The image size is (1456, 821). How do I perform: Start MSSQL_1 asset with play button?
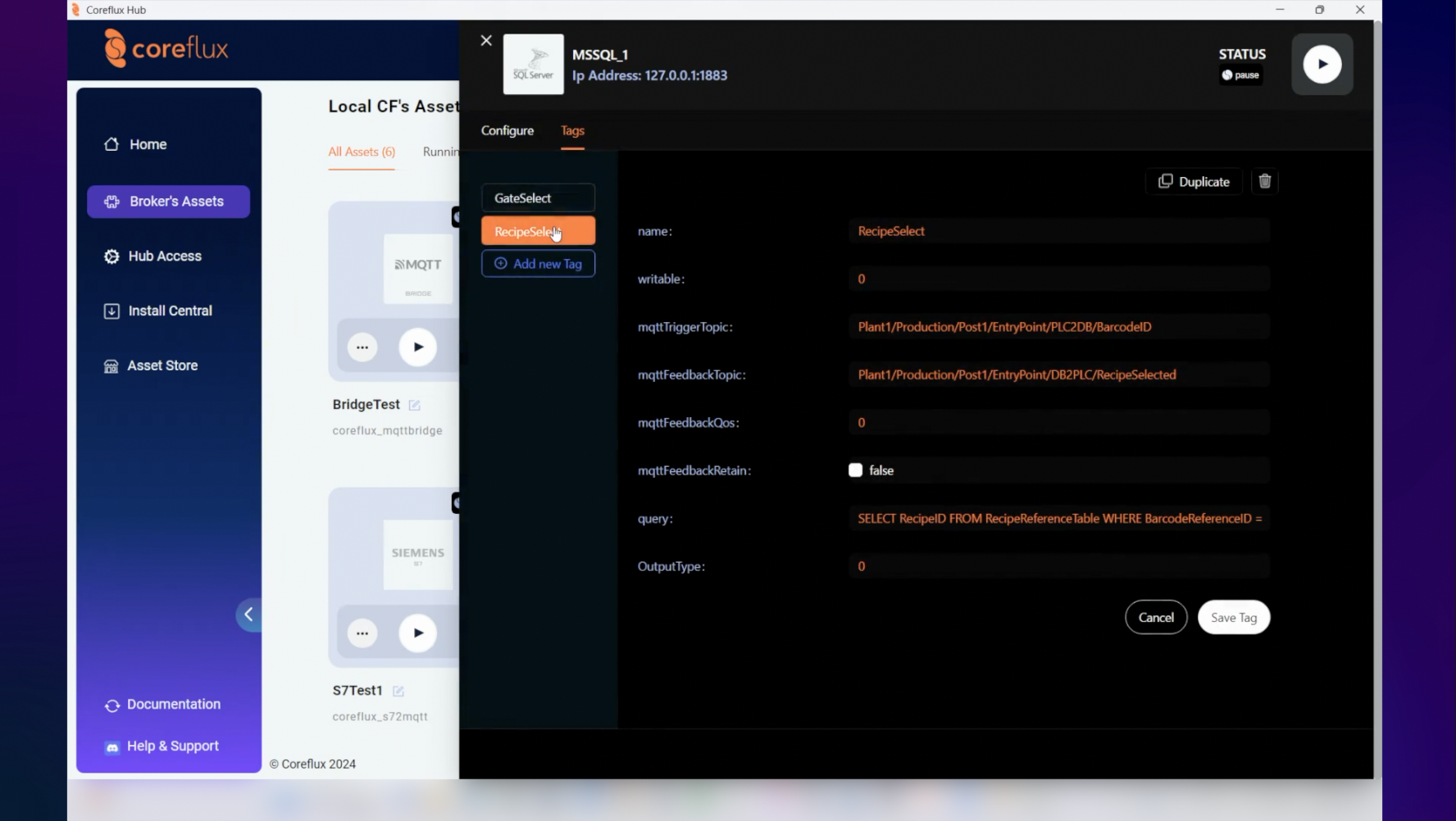pos(1322,64)
